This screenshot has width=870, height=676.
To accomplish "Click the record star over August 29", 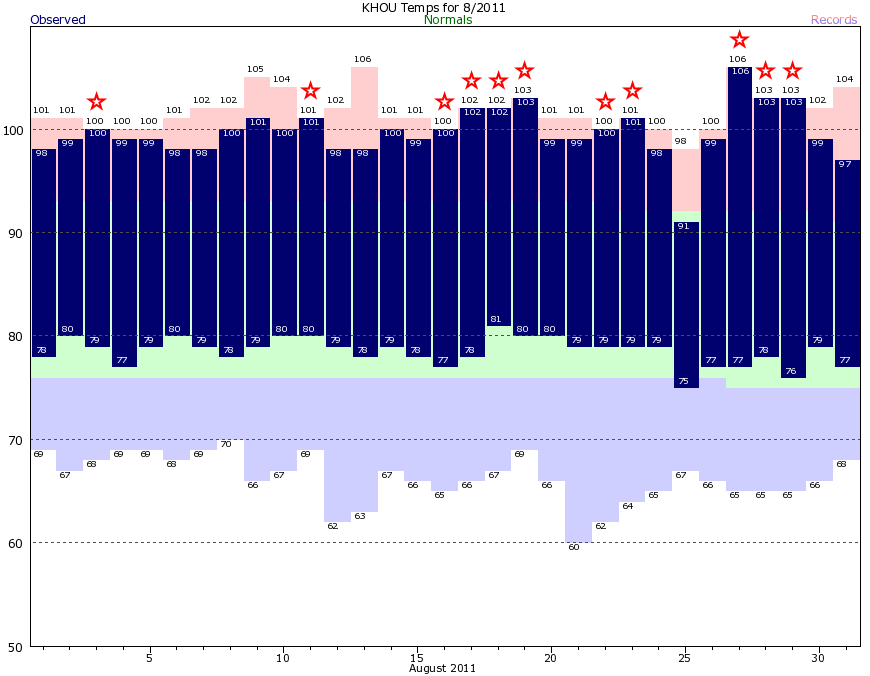I will 792,70.
